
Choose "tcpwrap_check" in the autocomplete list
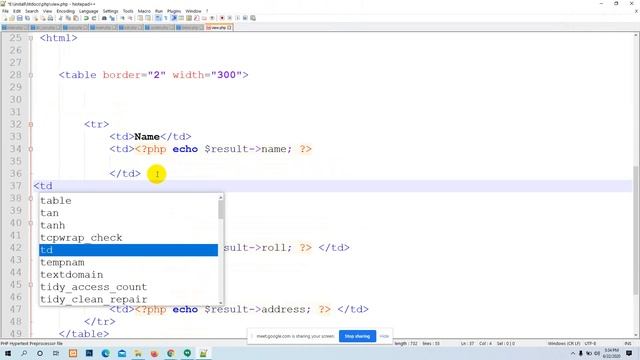[128, 238]
